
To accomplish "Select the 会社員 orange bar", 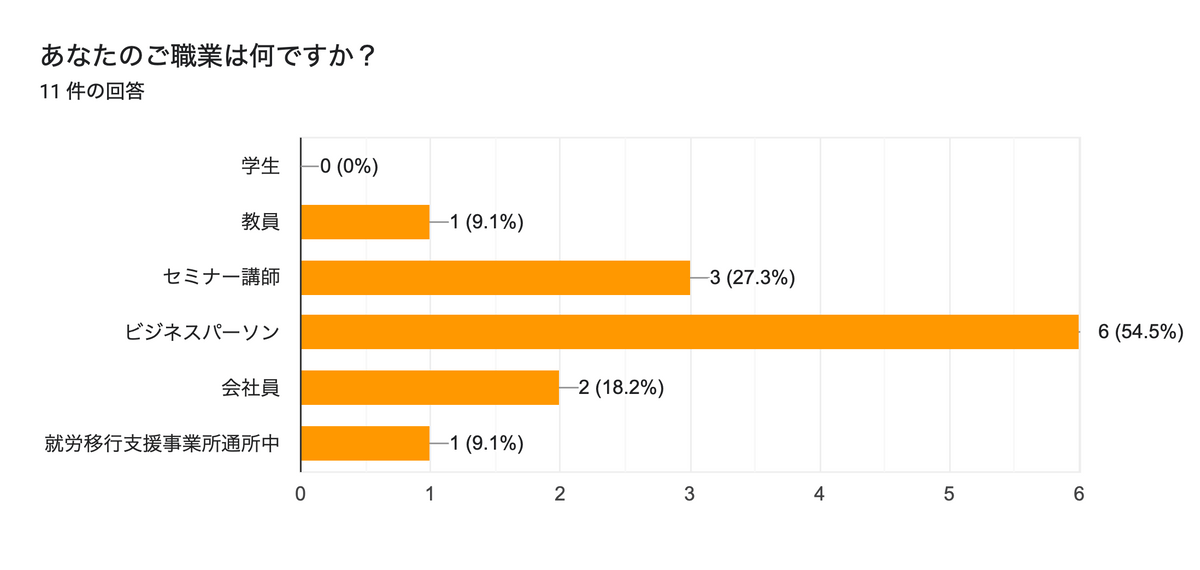I will pos(430,388).
